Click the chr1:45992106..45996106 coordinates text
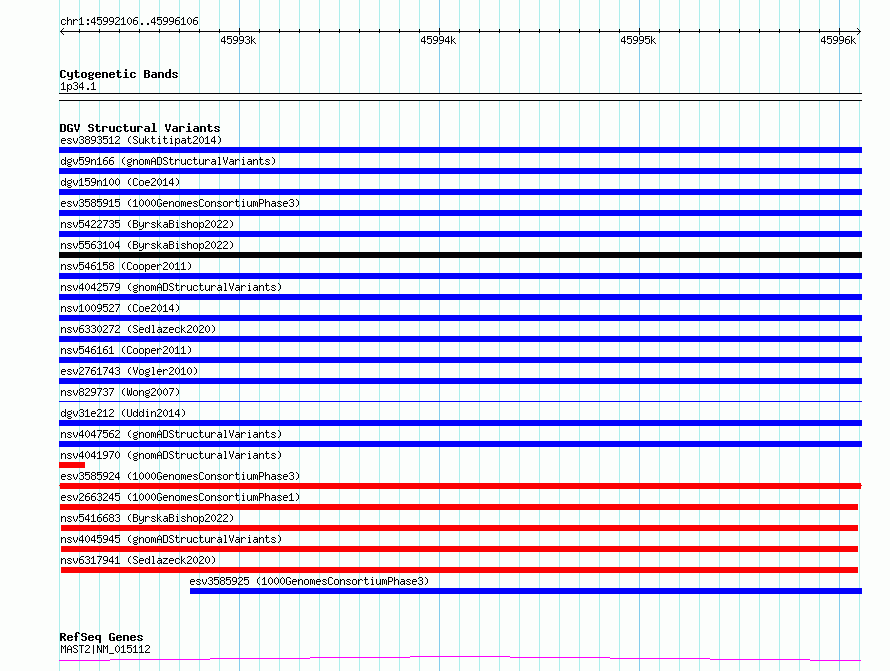Viewport: 890px width, 671px height. [129, 22]
